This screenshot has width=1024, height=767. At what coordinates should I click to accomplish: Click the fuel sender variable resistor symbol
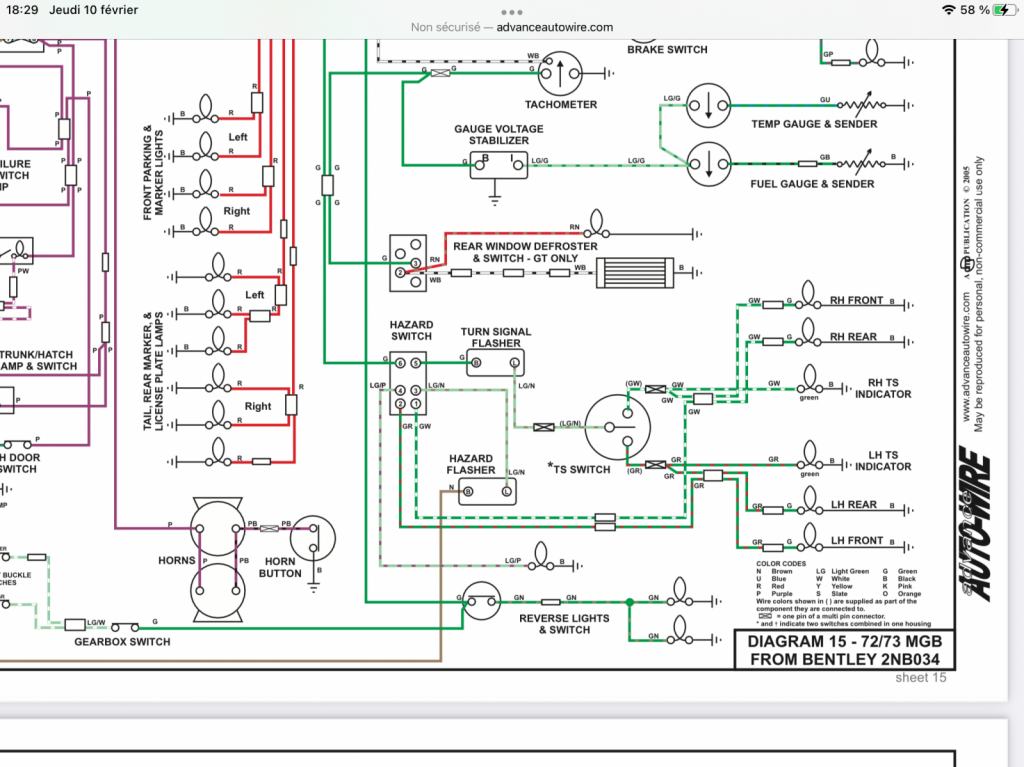tap(862, 163)
